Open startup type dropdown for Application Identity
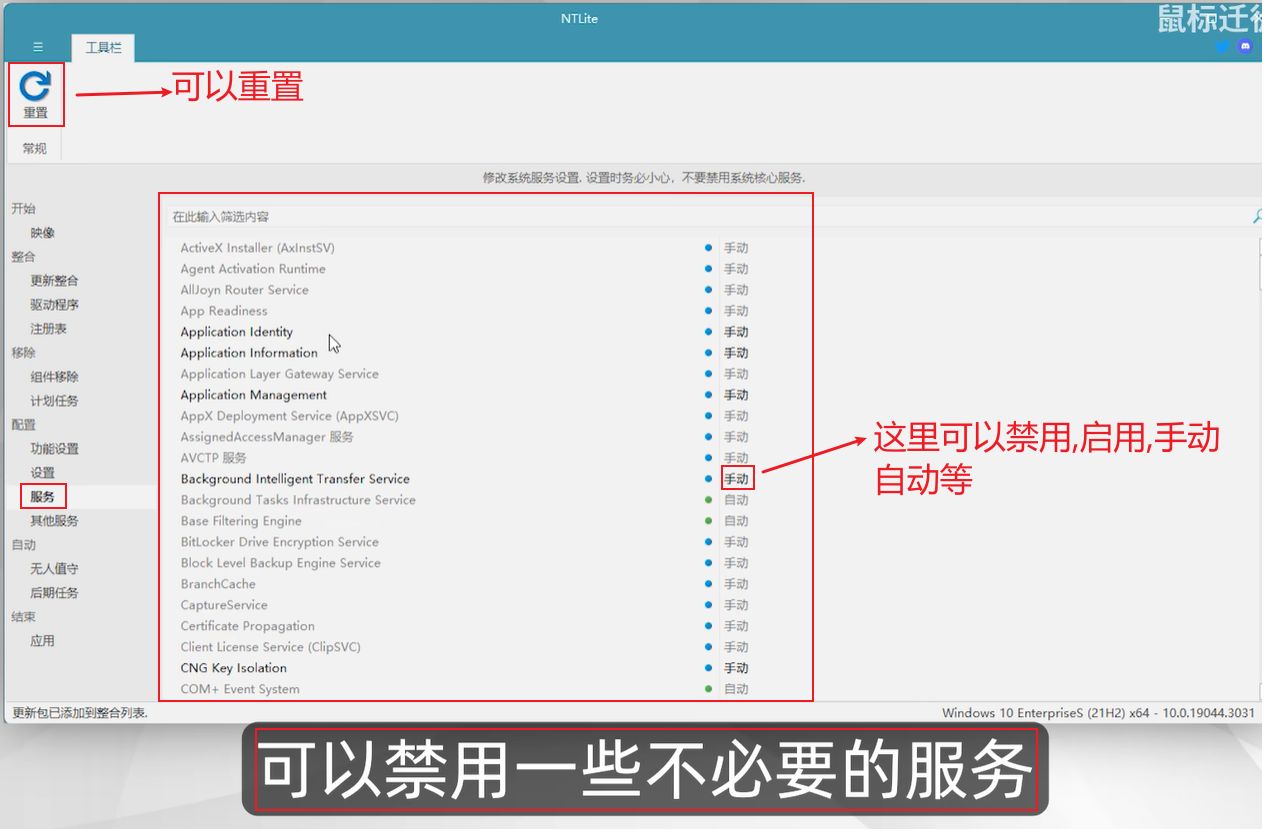This screenshot has width=1279, height=833. [x=736, y=332]
